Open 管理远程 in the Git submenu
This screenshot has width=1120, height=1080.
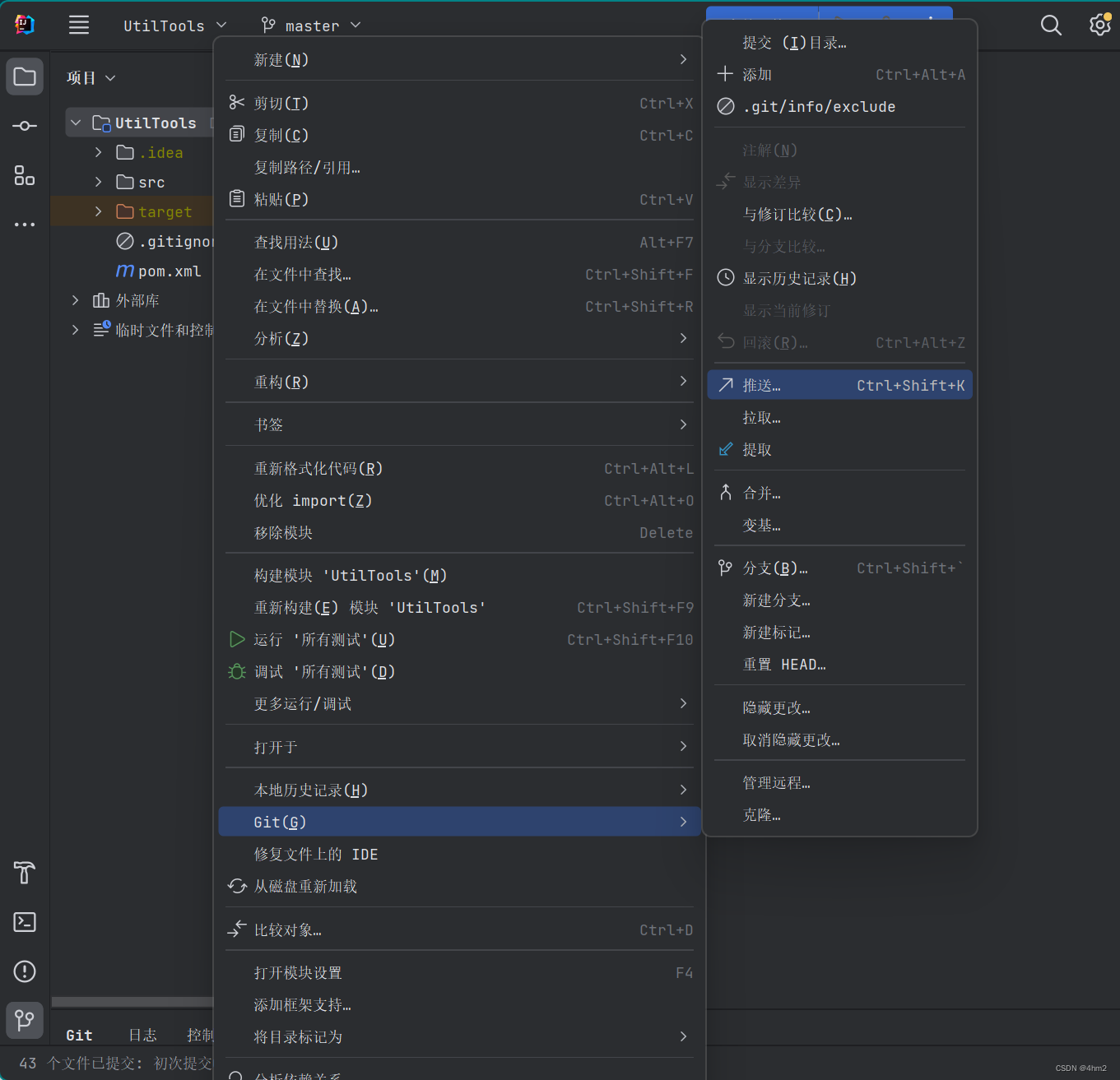(x=839, y=782)
